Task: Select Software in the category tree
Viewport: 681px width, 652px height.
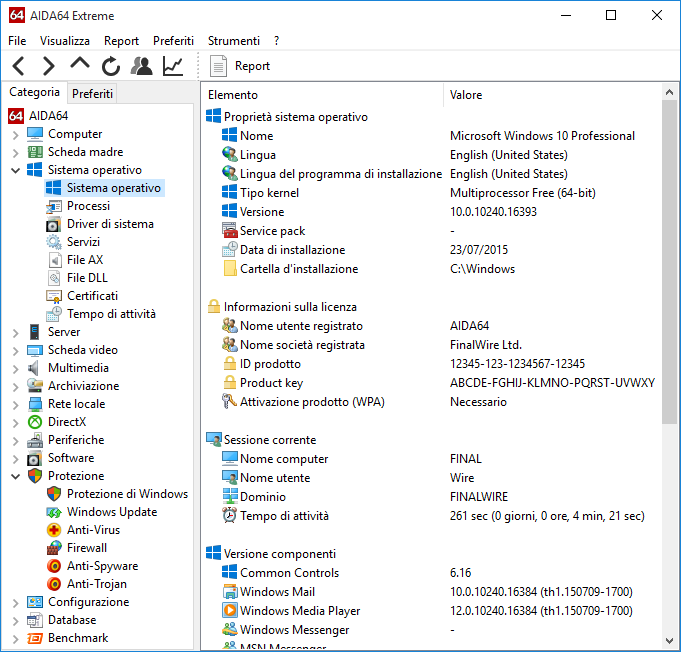Action: pyautogui.click(x=71, y=458)
